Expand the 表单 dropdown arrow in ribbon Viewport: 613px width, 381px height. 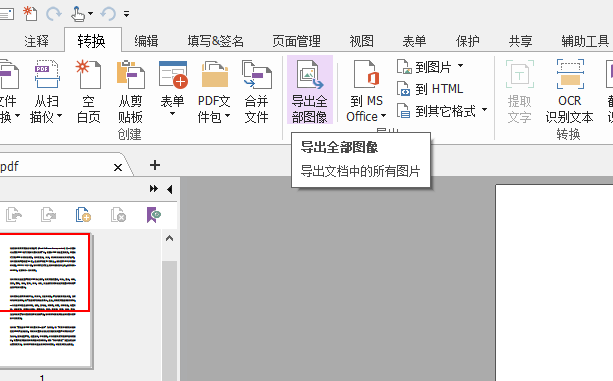[x=172, y=114]
